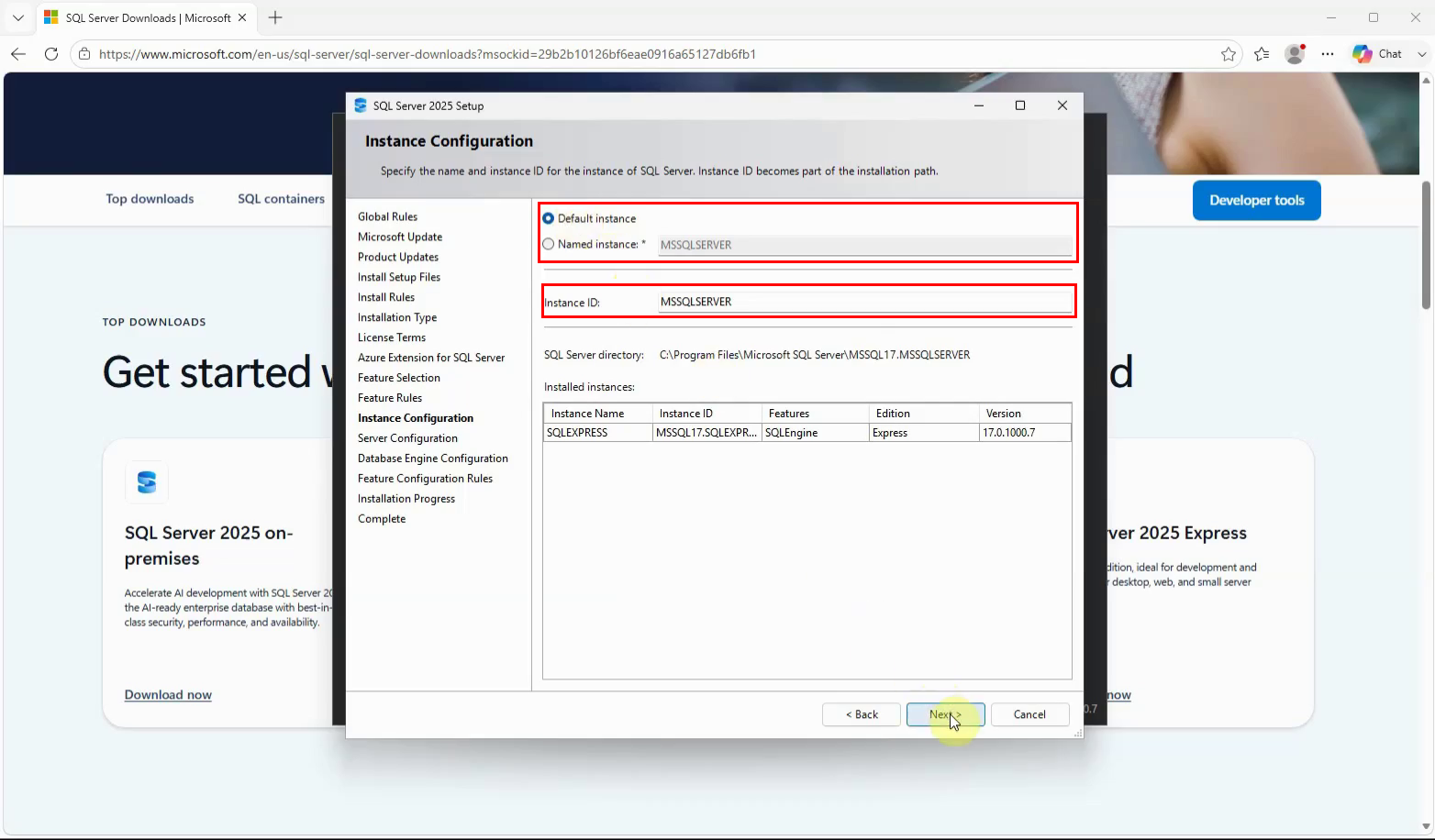Bookmark this page with star icon
This screenshot has height=840, width=1435.
tap(1229, 54)
